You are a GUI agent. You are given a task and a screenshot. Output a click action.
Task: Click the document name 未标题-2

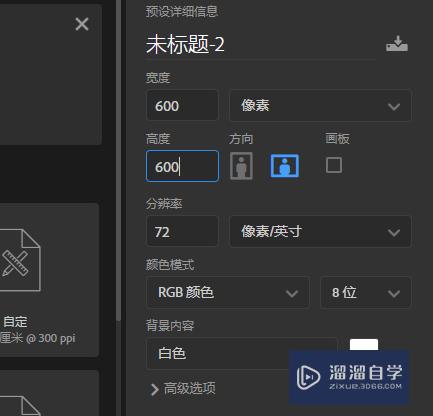185,44
